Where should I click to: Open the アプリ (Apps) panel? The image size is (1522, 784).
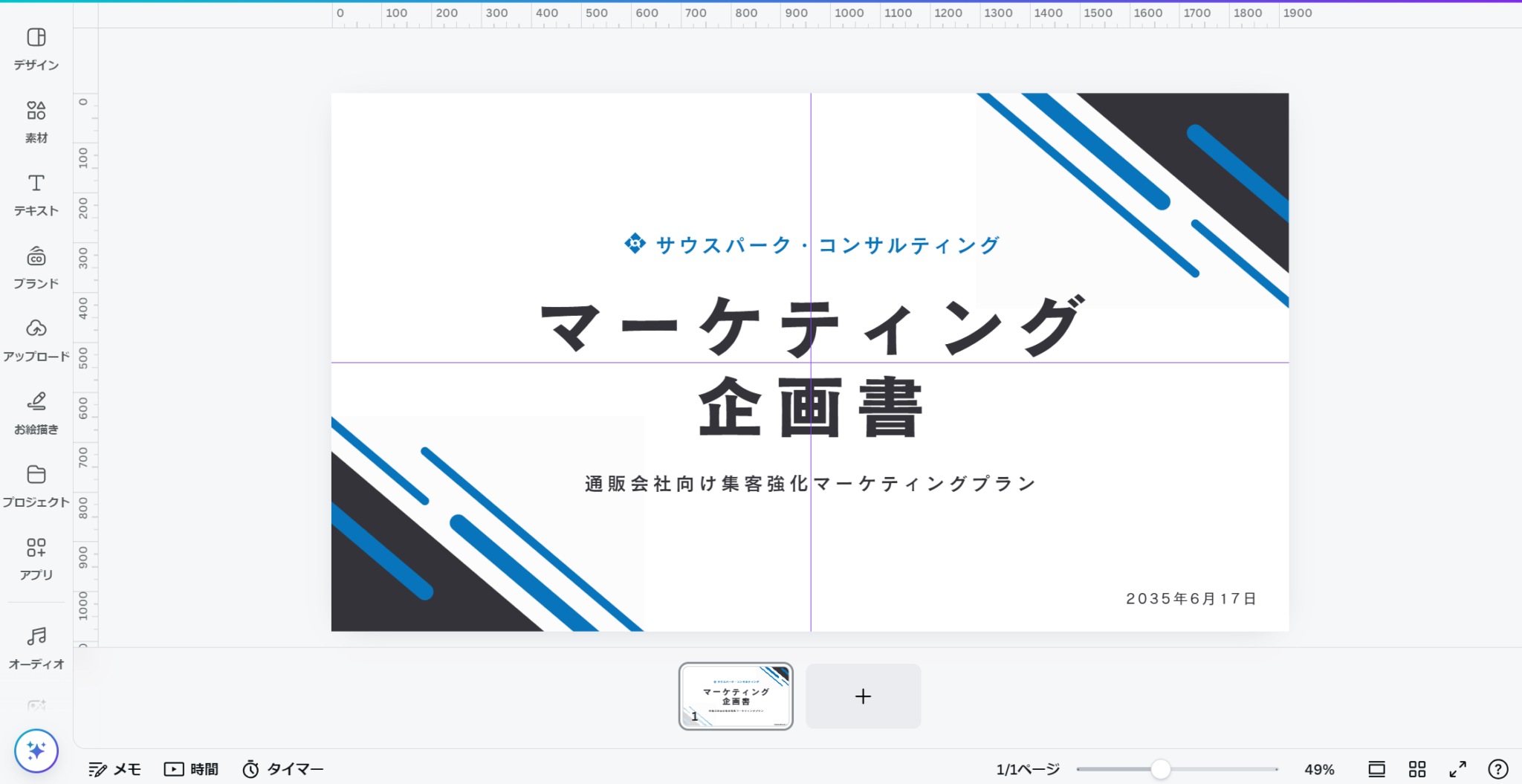(x=36, y=559)
